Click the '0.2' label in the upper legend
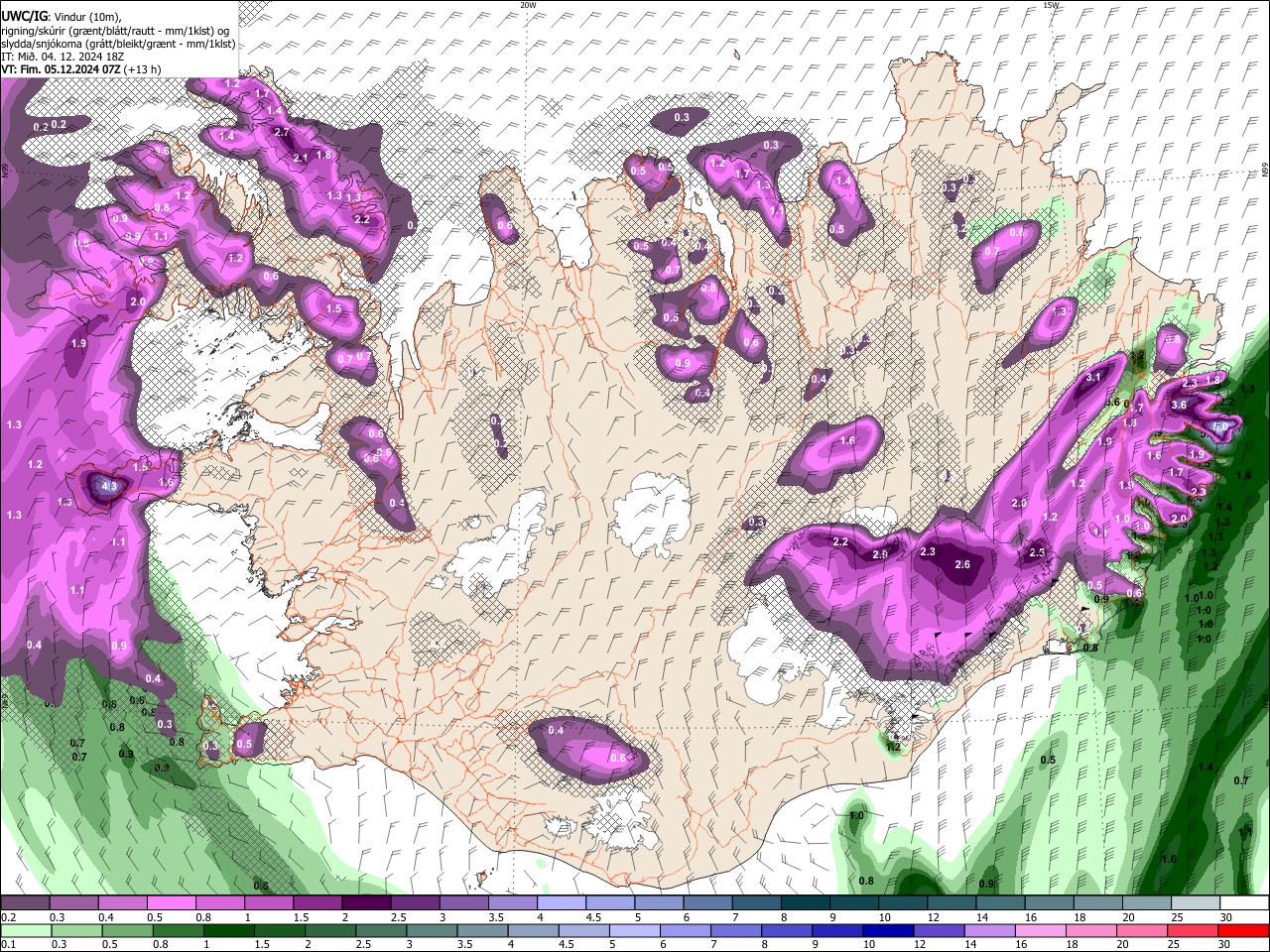Screen dimensions: 1270x952 pos(7,917)
